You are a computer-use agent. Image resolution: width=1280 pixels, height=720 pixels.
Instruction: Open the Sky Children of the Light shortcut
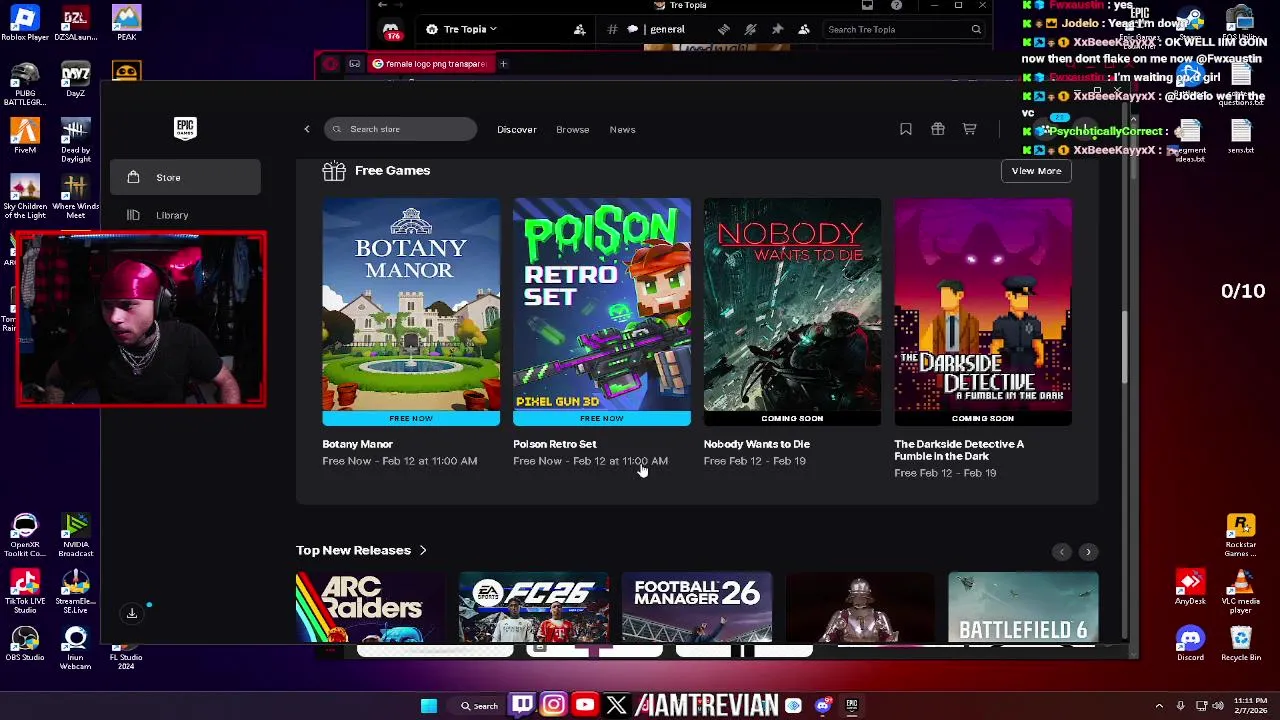(25, 197)
